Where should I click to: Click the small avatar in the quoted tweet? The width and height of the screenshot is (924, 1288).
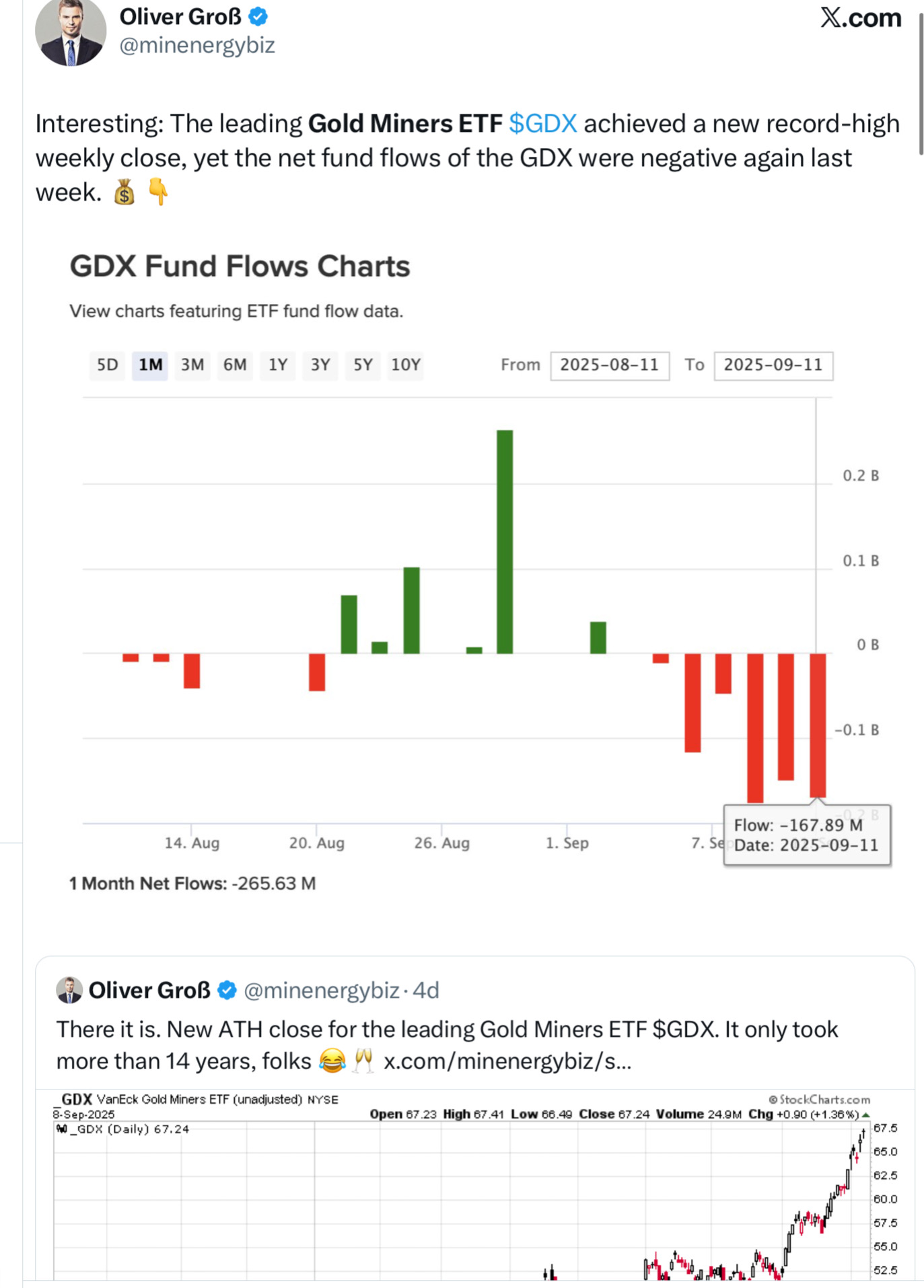point(69,990)
